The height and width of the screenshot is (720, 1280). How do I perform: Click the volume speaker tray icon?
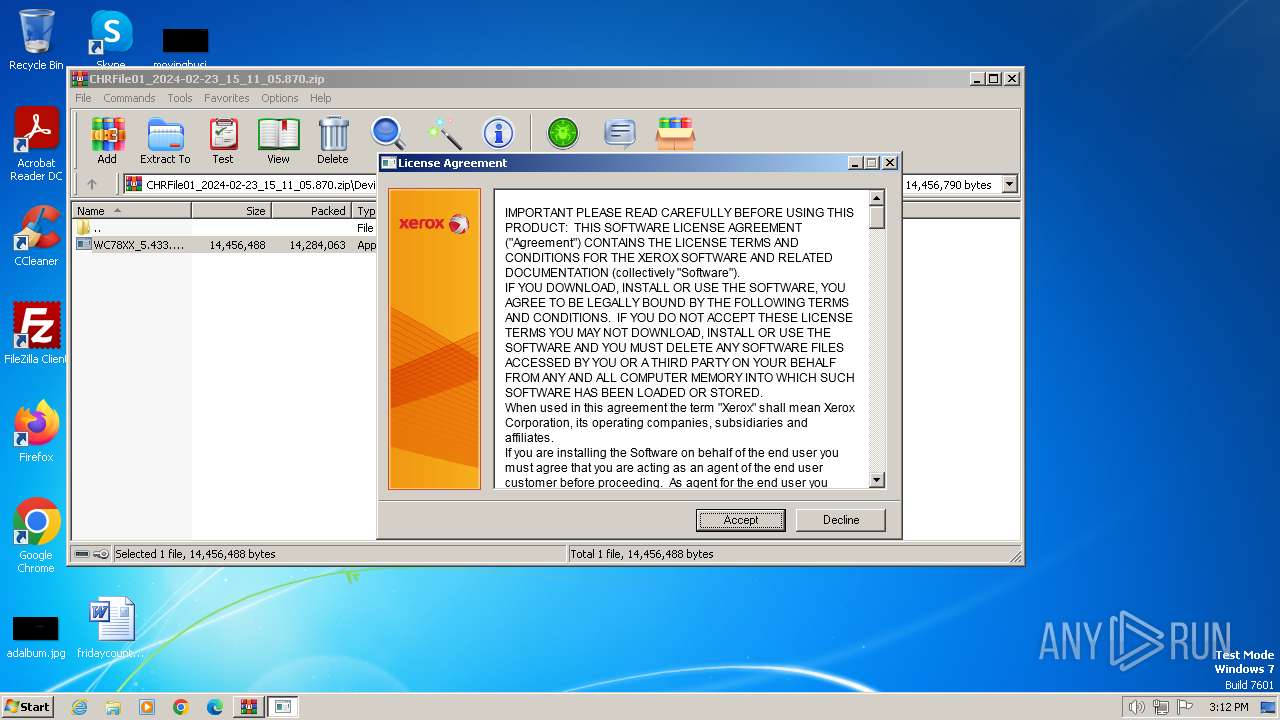(x=1136, y=707)
